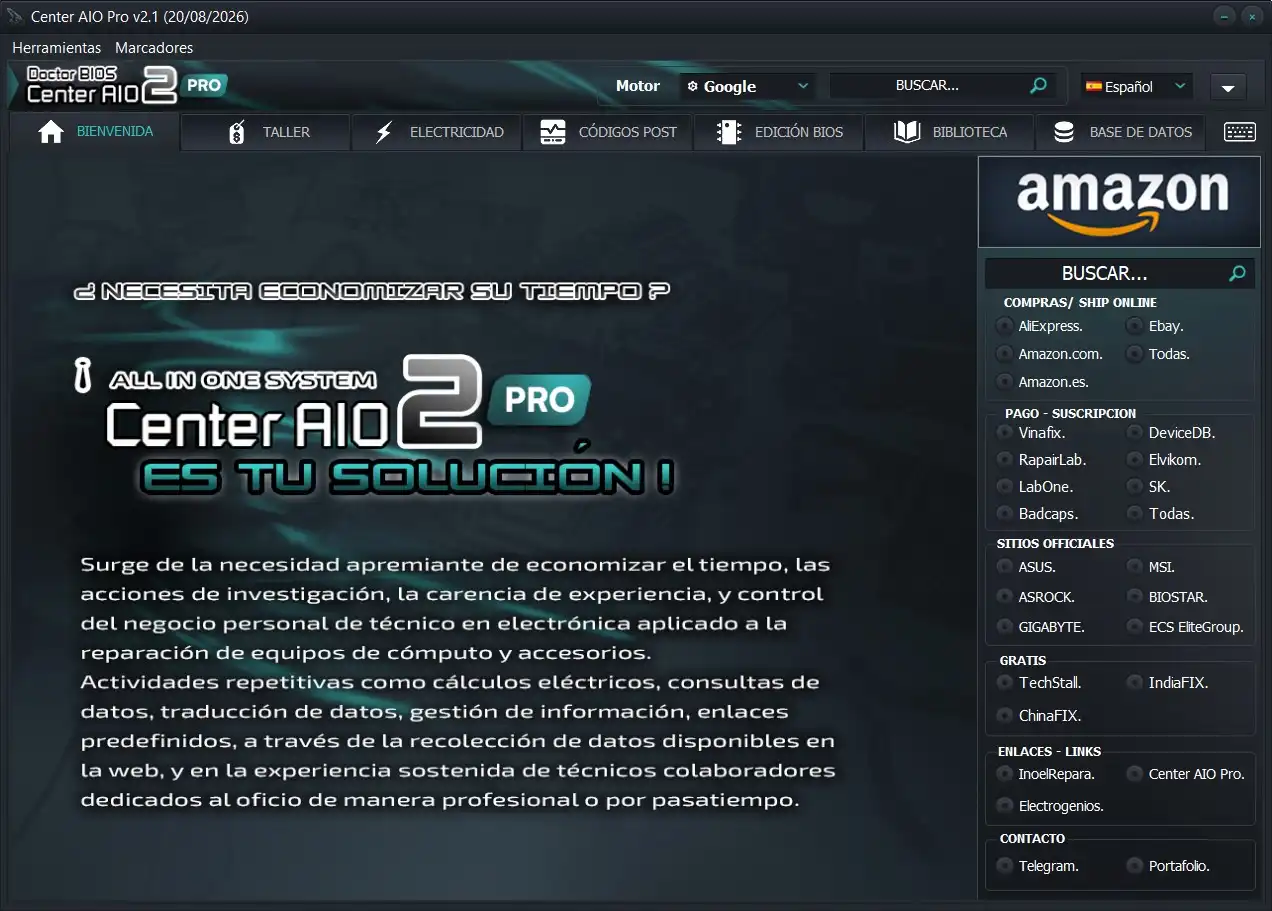The height and width of the screenshot is (911, 1272).
Task: Click the monitor pulse CÓDIGOS POST icon
Action: 553,132
